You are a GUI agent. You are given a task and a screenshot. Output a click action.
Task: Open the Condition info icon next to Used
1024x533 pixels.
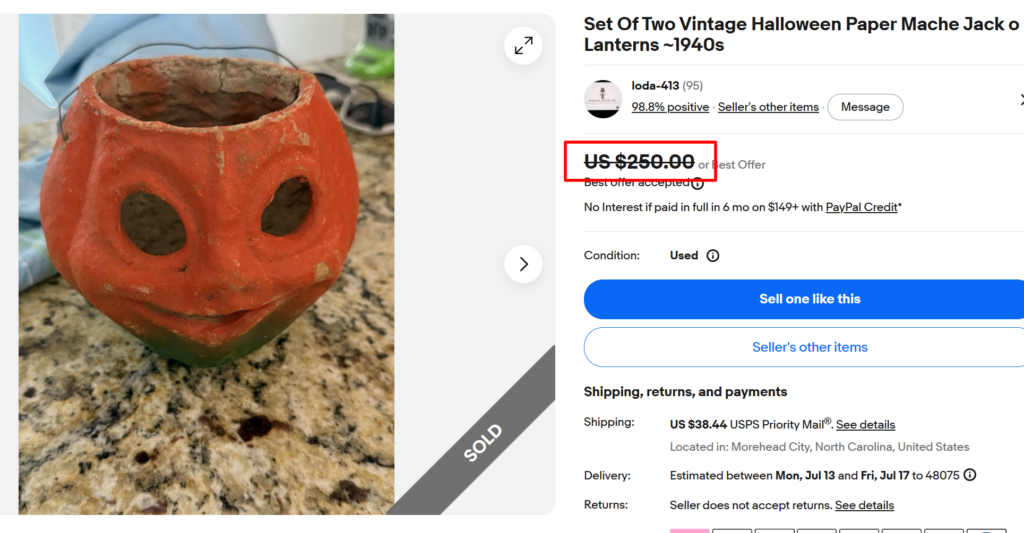pyautogui.click(x=713, y=255)
